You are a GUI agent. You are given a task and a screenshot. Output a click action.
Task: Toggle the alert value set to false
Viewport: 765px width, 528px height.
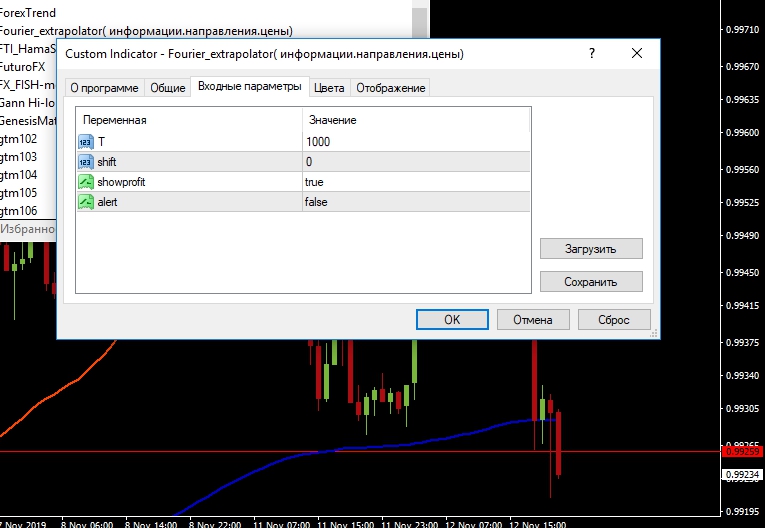click(x=415, y=202)
